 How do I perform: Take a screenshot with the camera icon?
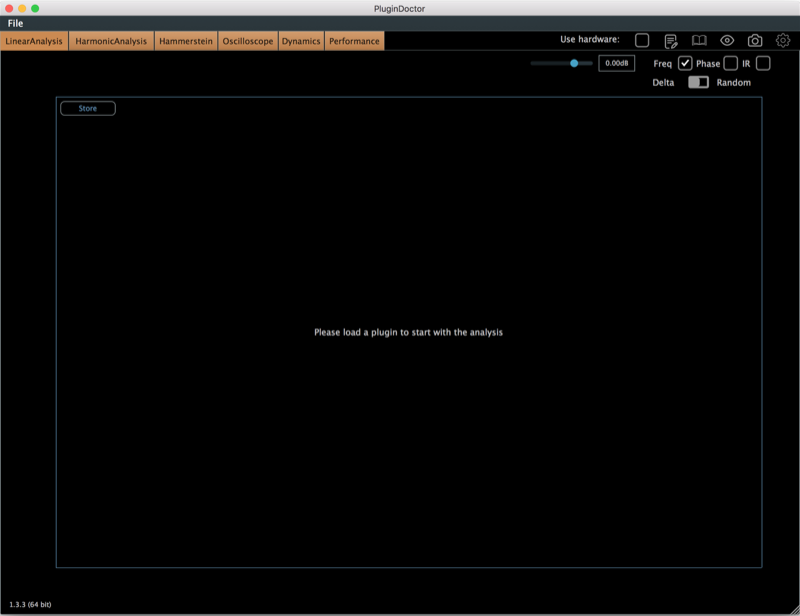coord(755,40)
